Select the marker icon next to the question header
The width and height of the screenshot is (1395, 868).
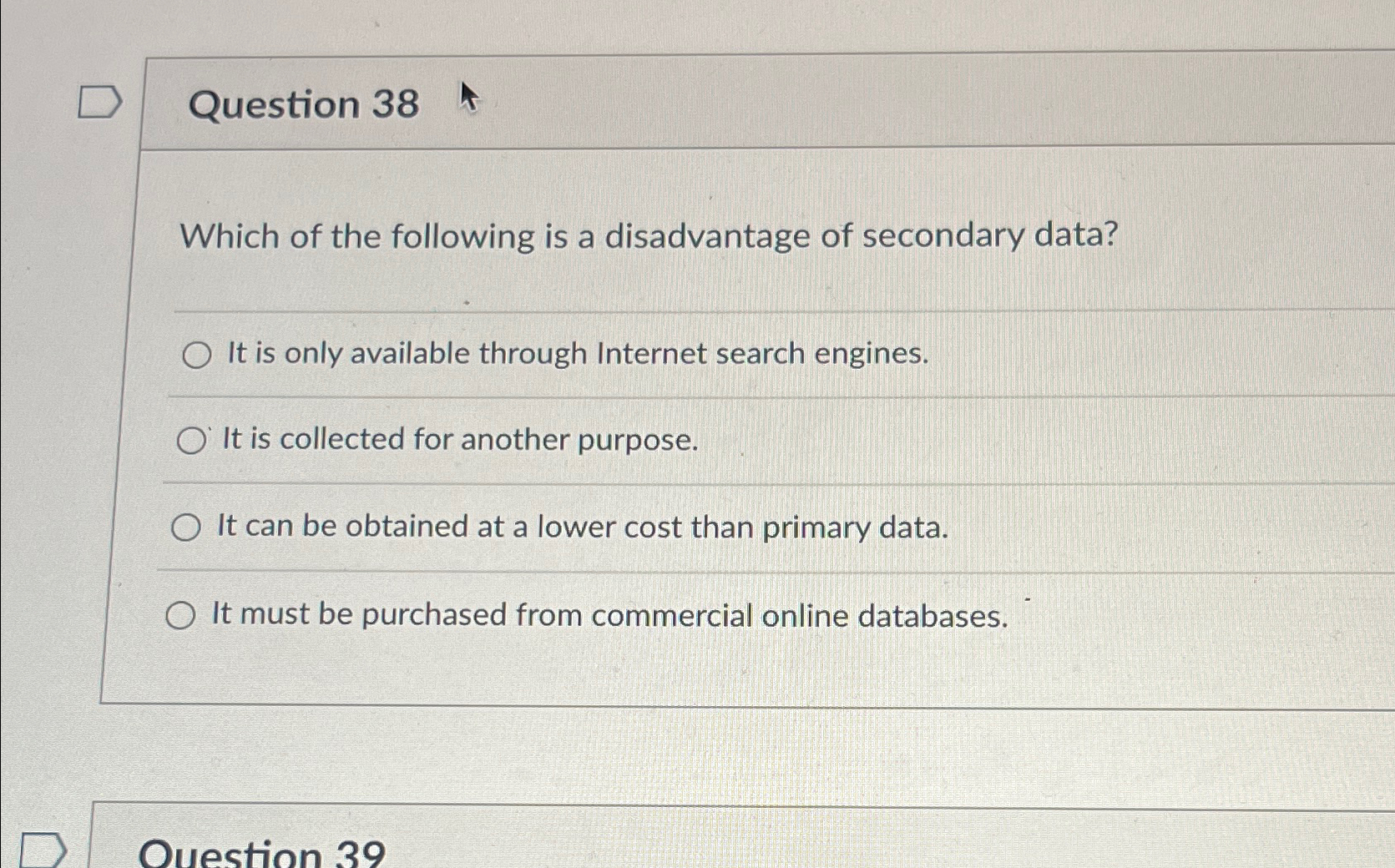coord(99,102)
